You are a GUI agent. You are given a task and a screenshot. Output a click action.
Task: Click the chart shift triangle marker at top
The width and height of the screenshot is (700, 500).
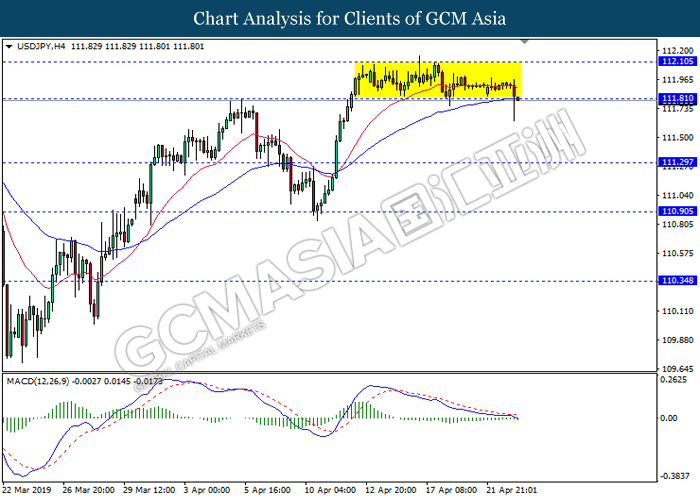tap(525, 42)
